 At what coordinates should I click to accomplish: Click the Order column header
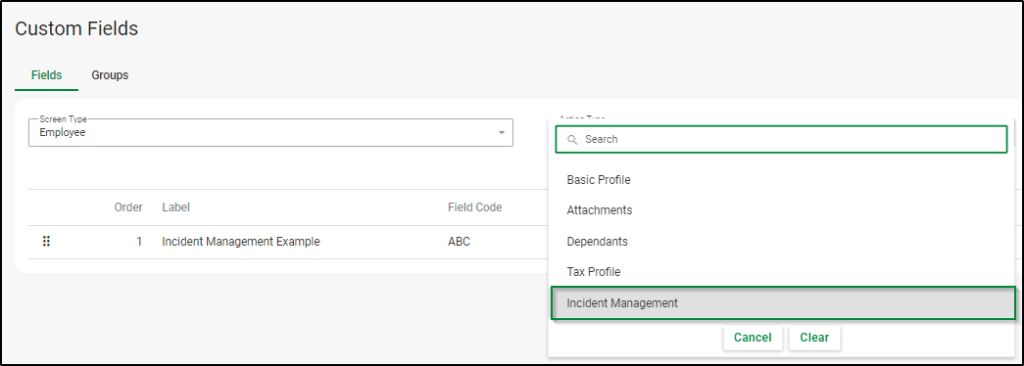tap(128, 207)
